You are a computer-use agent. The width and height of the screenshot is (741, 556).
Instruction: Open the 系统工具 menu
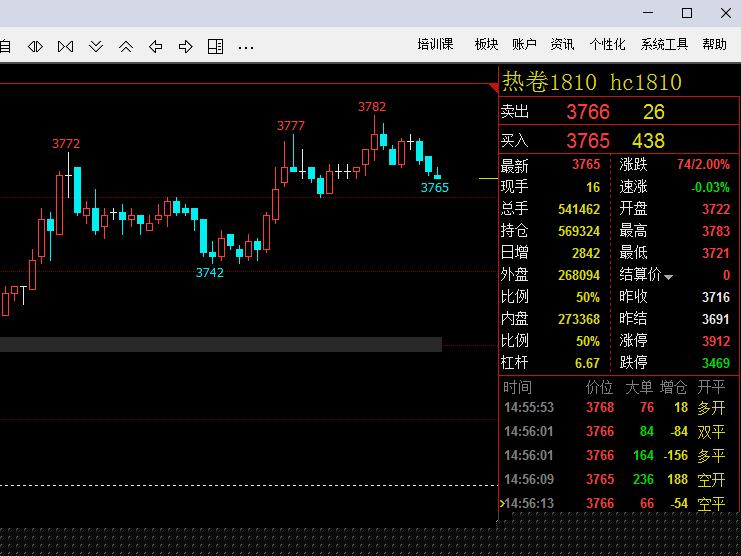(664, 45)
